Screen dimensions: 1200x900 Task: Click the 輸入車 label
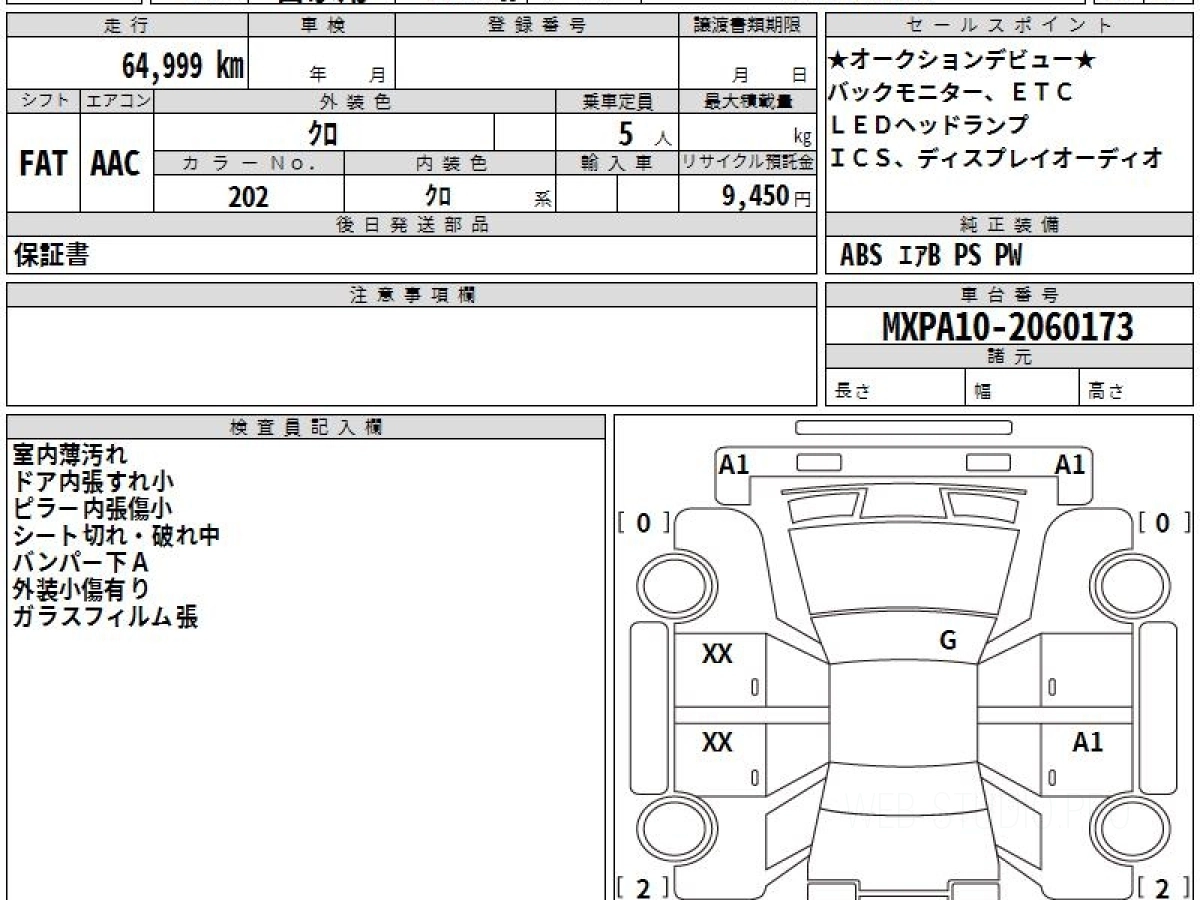click(x=617, y=163)
